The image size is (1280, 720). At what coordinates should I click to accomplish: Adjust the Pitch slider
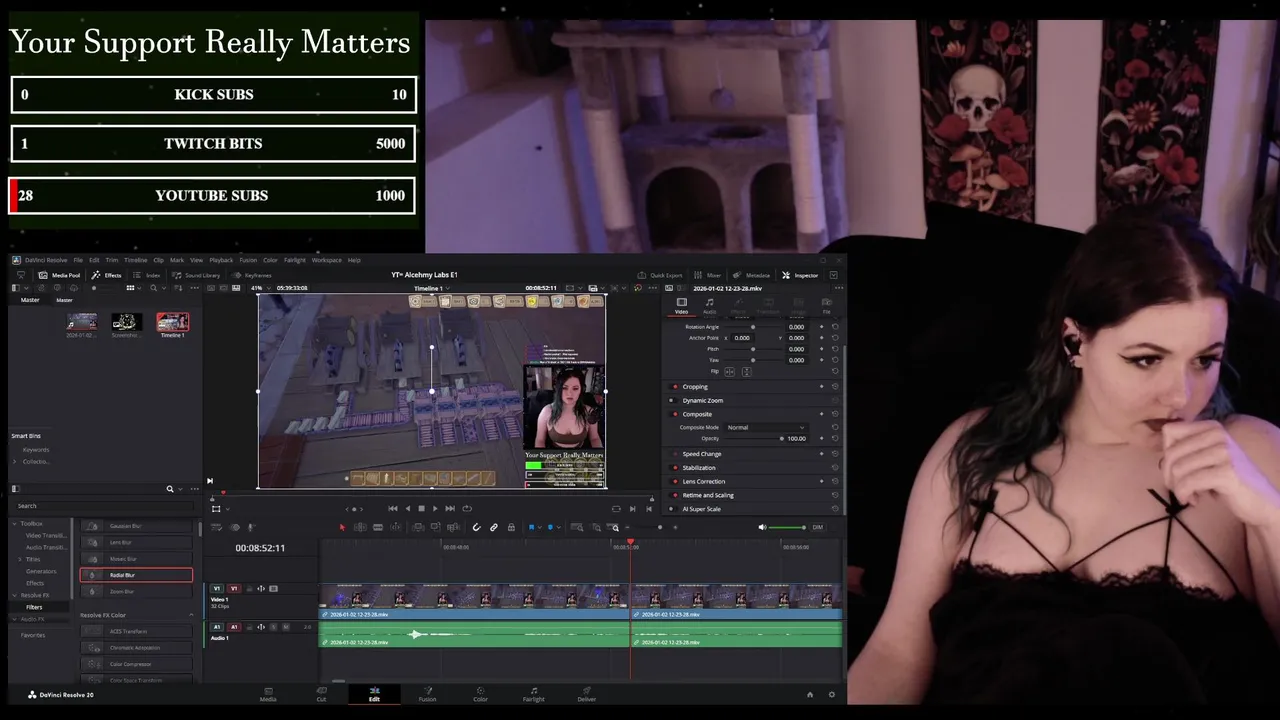point(753,349)
